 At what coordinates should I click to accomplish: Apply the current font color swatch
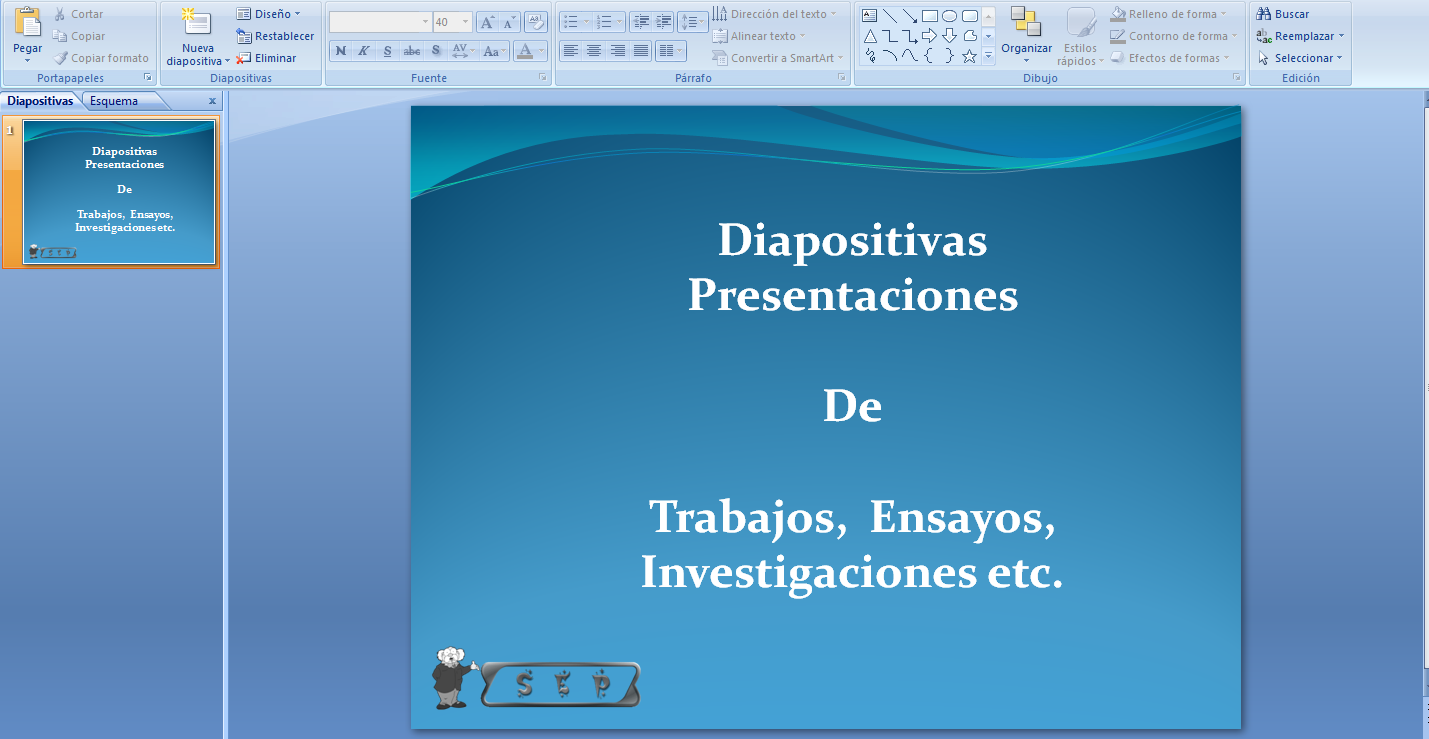click(x=524, y=52)
